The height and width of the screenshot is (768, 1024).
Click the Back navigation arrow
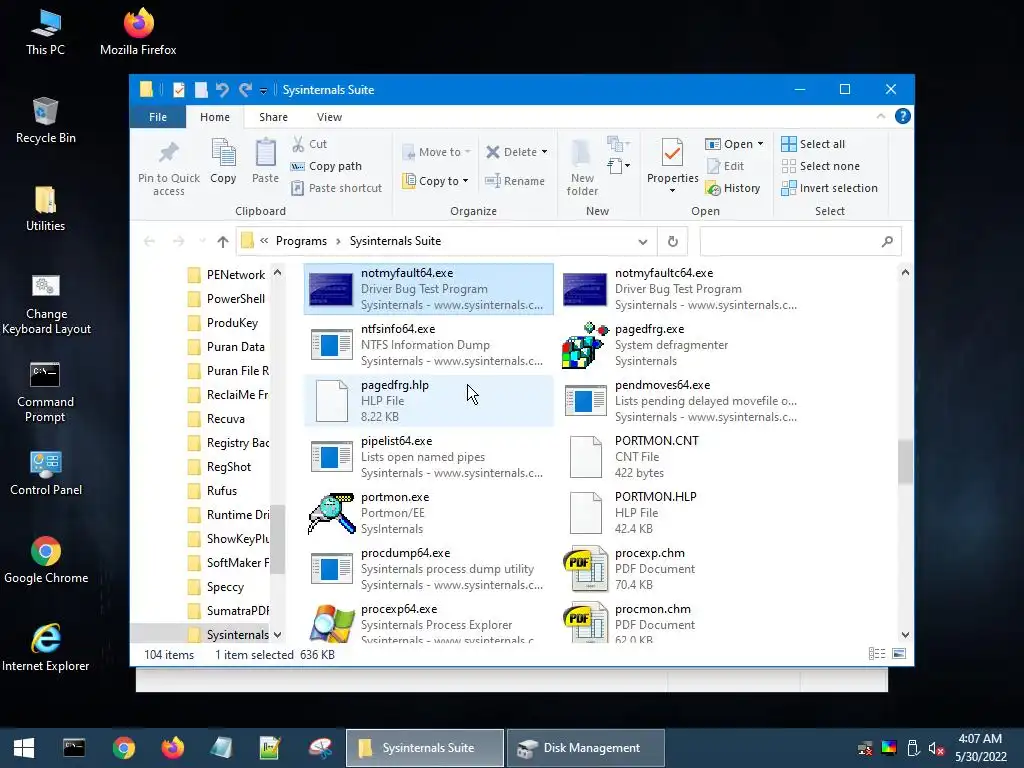point(150,242)
